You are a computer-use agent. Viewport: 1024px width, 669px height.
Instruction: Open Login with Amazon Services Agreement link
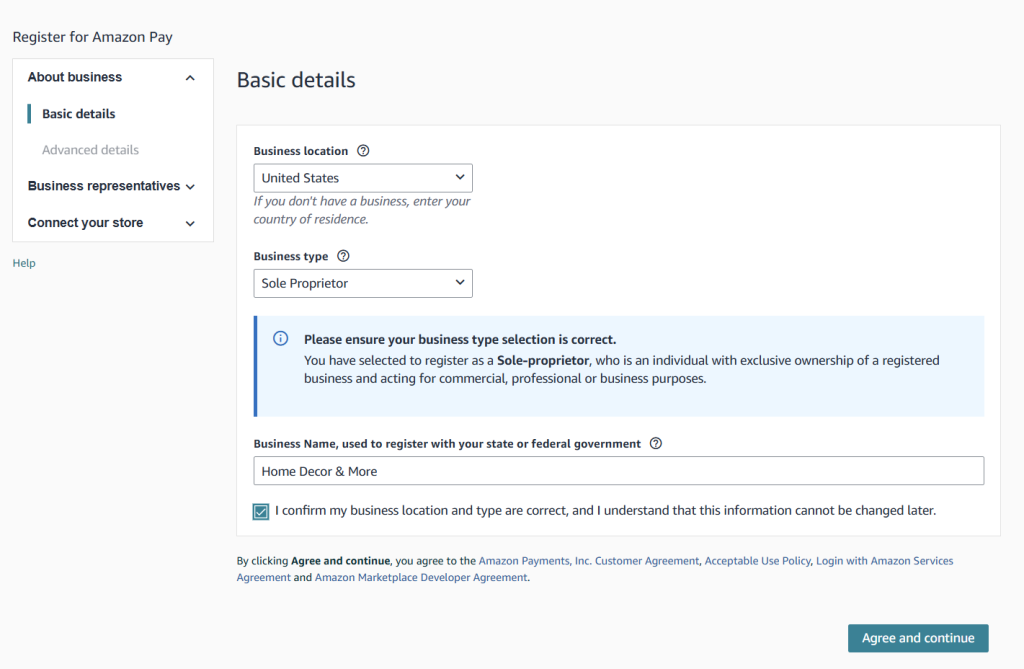(884, 561)
